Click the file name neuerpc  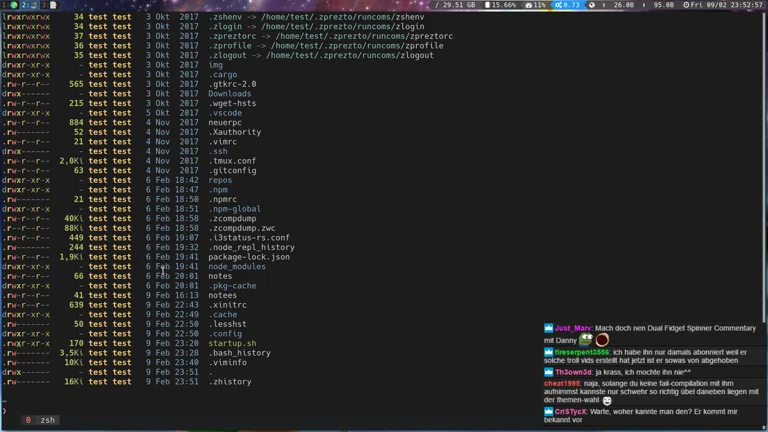225,122
